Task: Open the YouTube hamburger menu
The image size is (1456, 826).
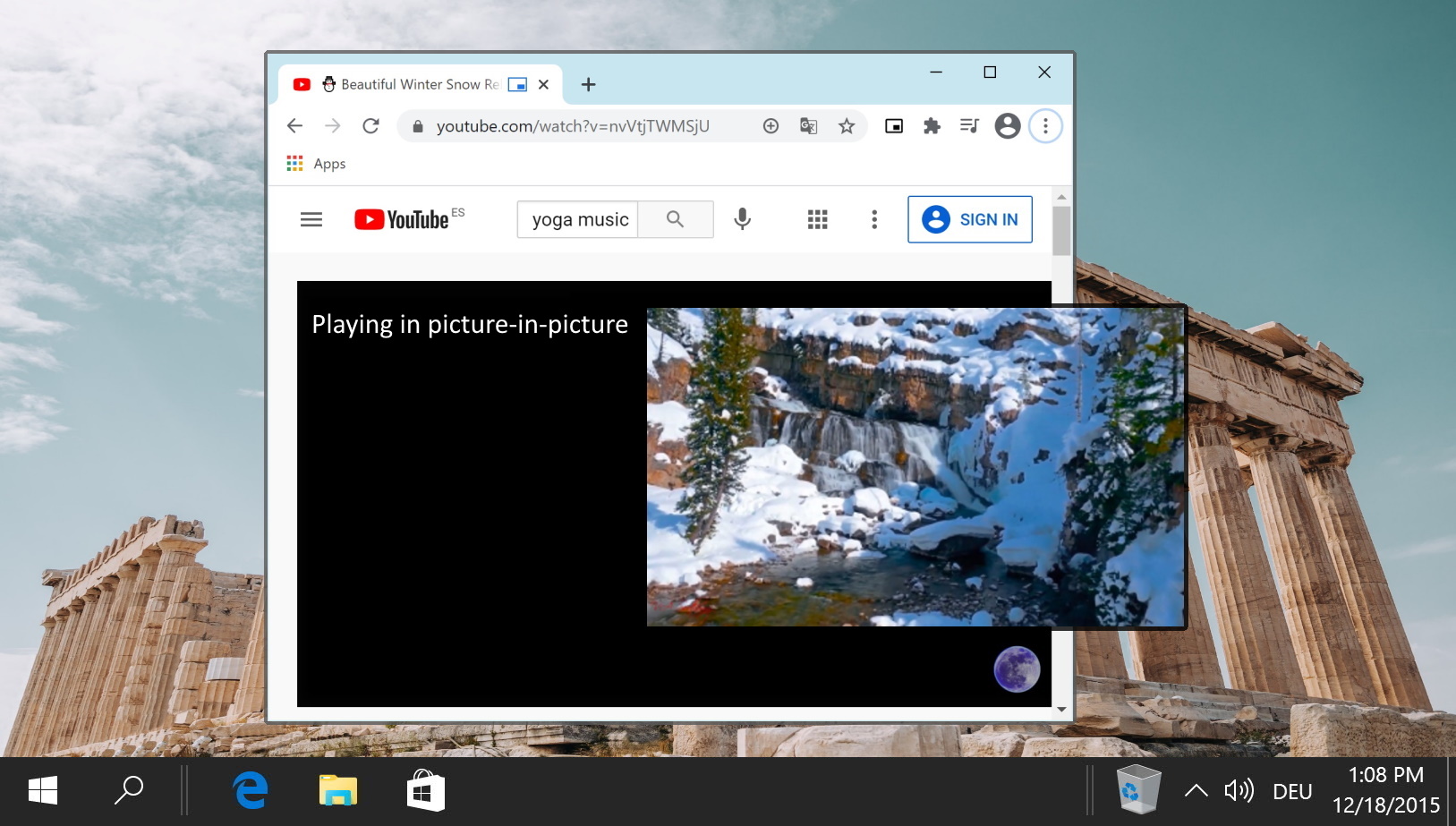Action: [x=311, y=218]
